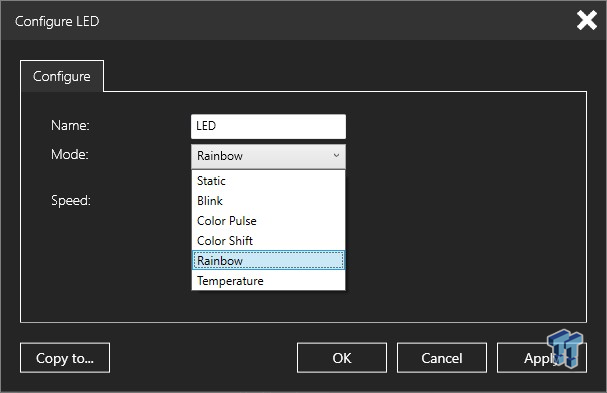Viewport: 607px width, 393px height.
Task: Select Static from the mode list
Action: [x=268, y=181]
